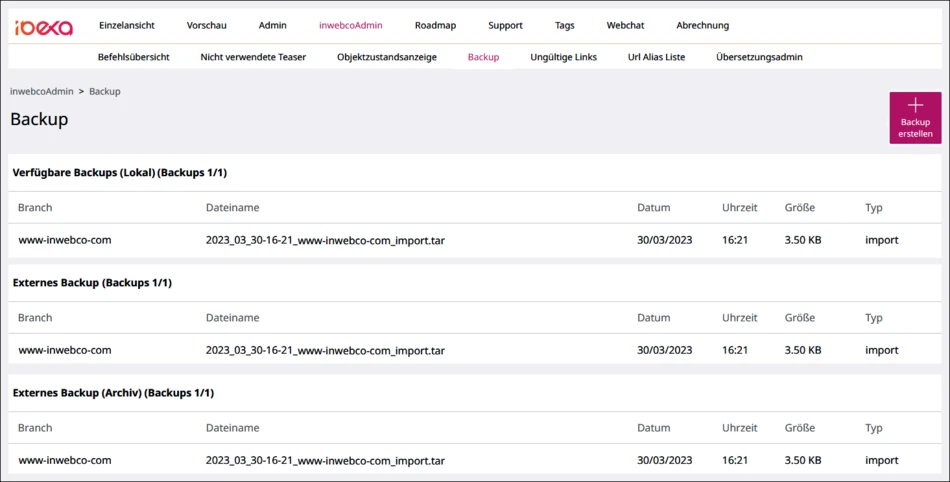Switch to the Befehlsübersicht tab
Screen dimensions: 950x482
click(x=133, y=57)
